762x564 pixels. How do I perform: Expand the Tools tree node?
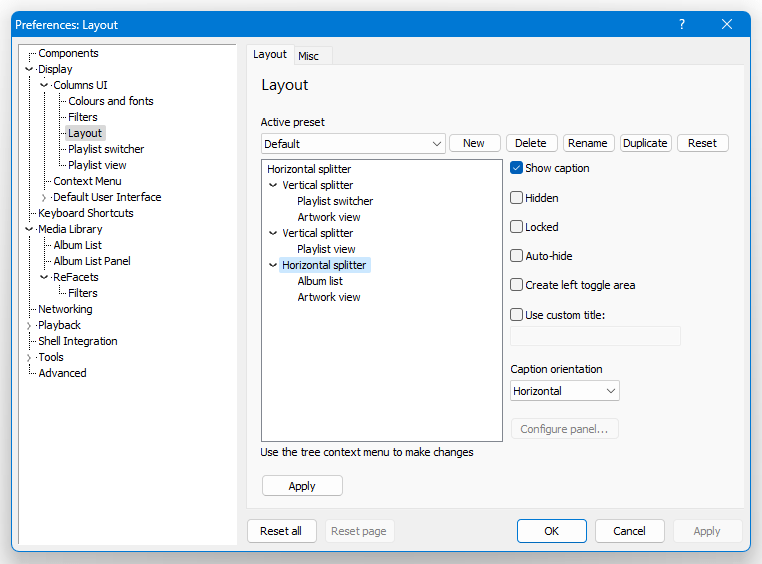tap(29, 358)
